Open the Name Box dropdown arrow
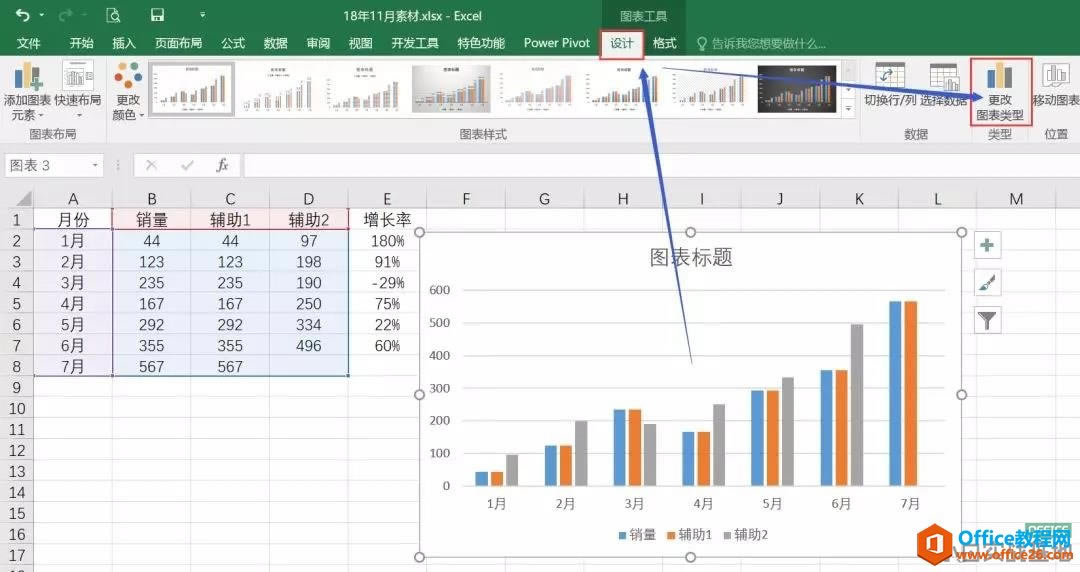The height and width of the screenshot is (572, 1080). click(x=95, y=165)
